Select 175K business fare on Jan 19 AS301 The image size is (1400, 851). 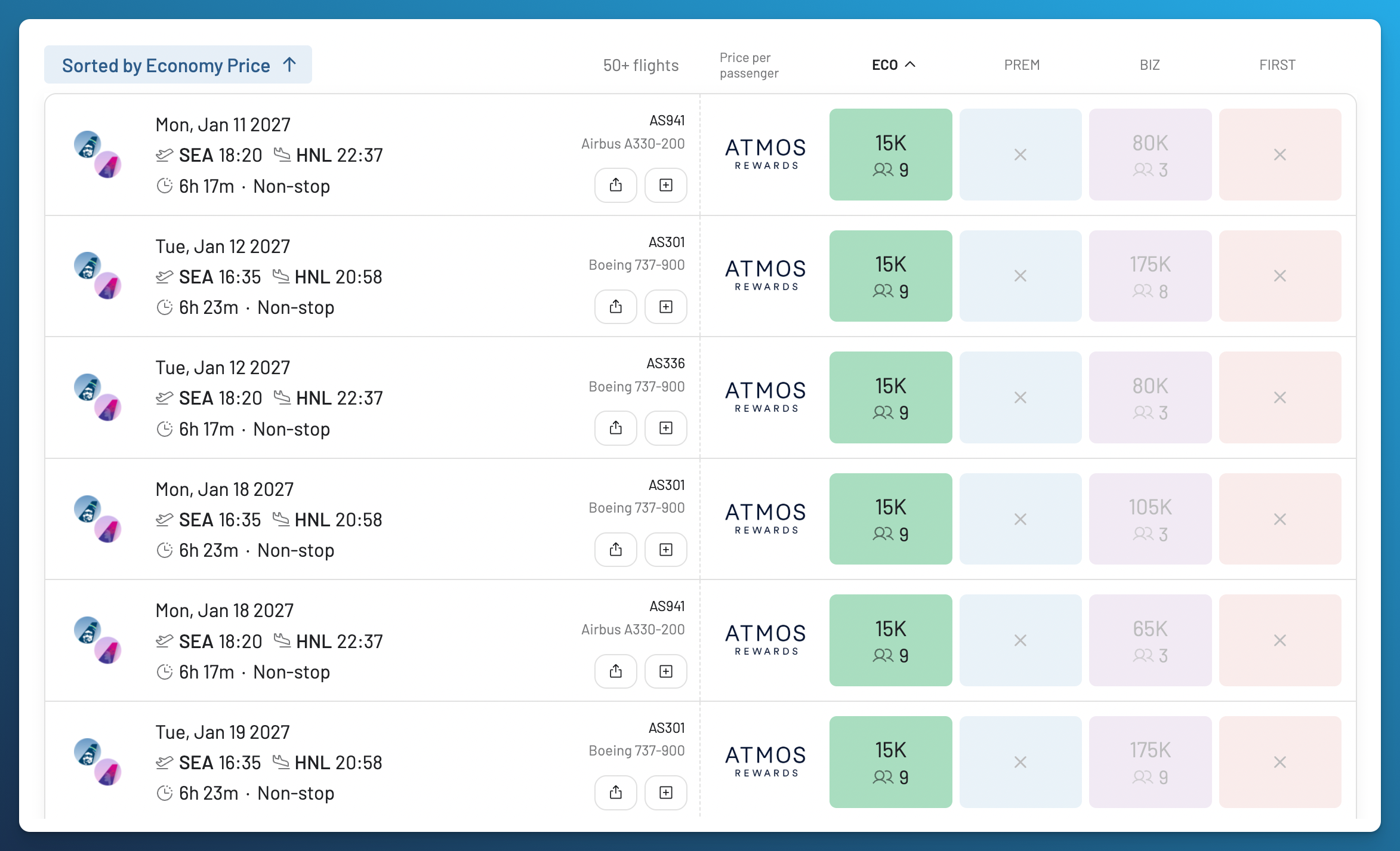[x=1150, y=762]
